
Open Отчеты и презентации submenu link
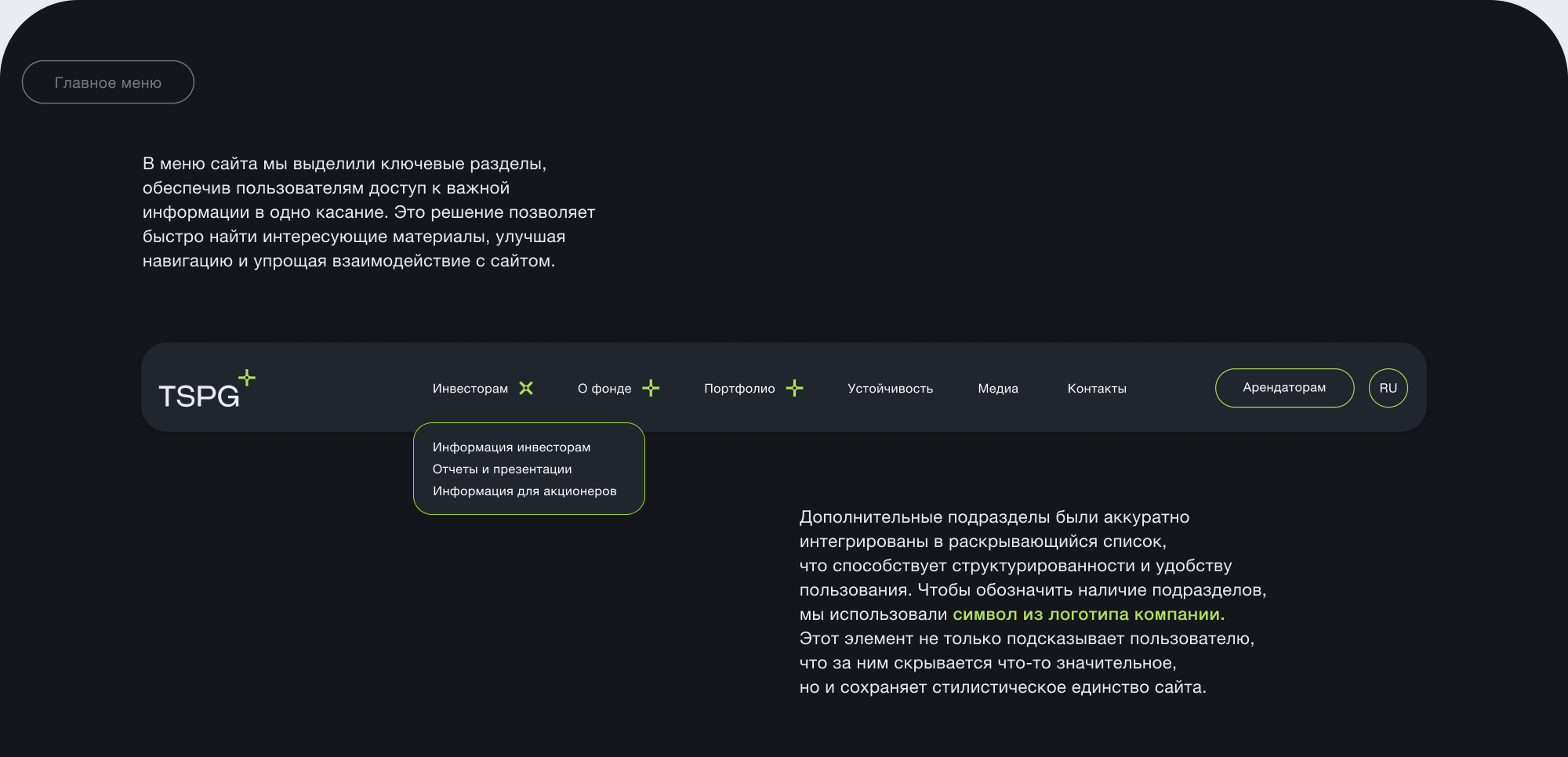[x=502, y=469]
